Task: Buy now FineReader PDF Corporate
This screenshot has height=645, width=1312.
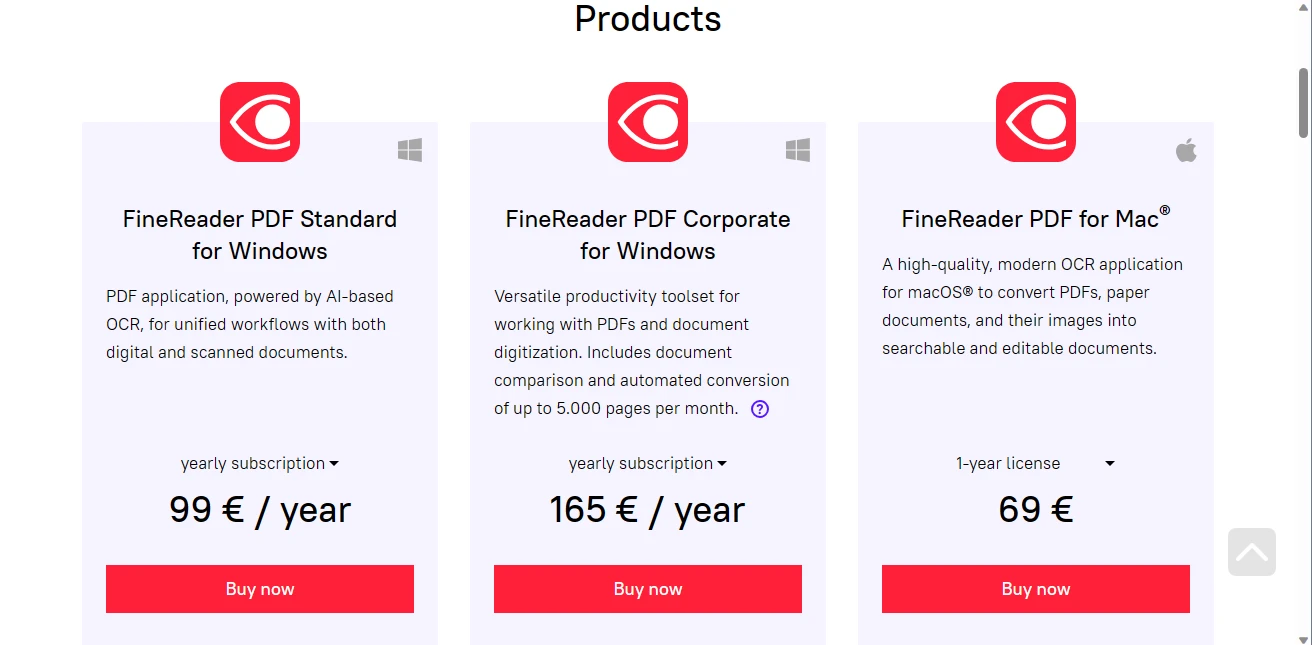Action: [648, 589]
